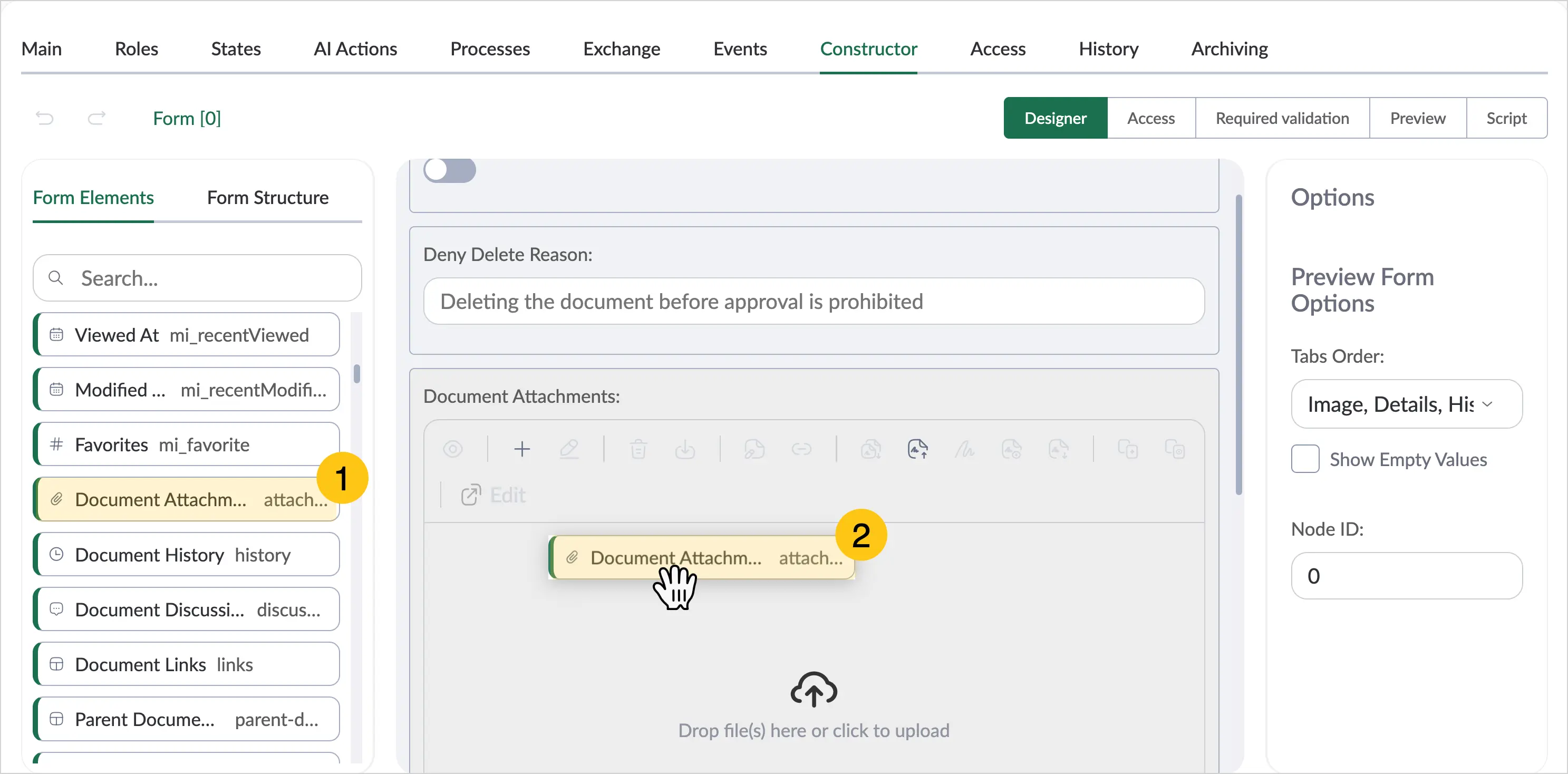Open the Archiving tab

(x=1230, y=49)
